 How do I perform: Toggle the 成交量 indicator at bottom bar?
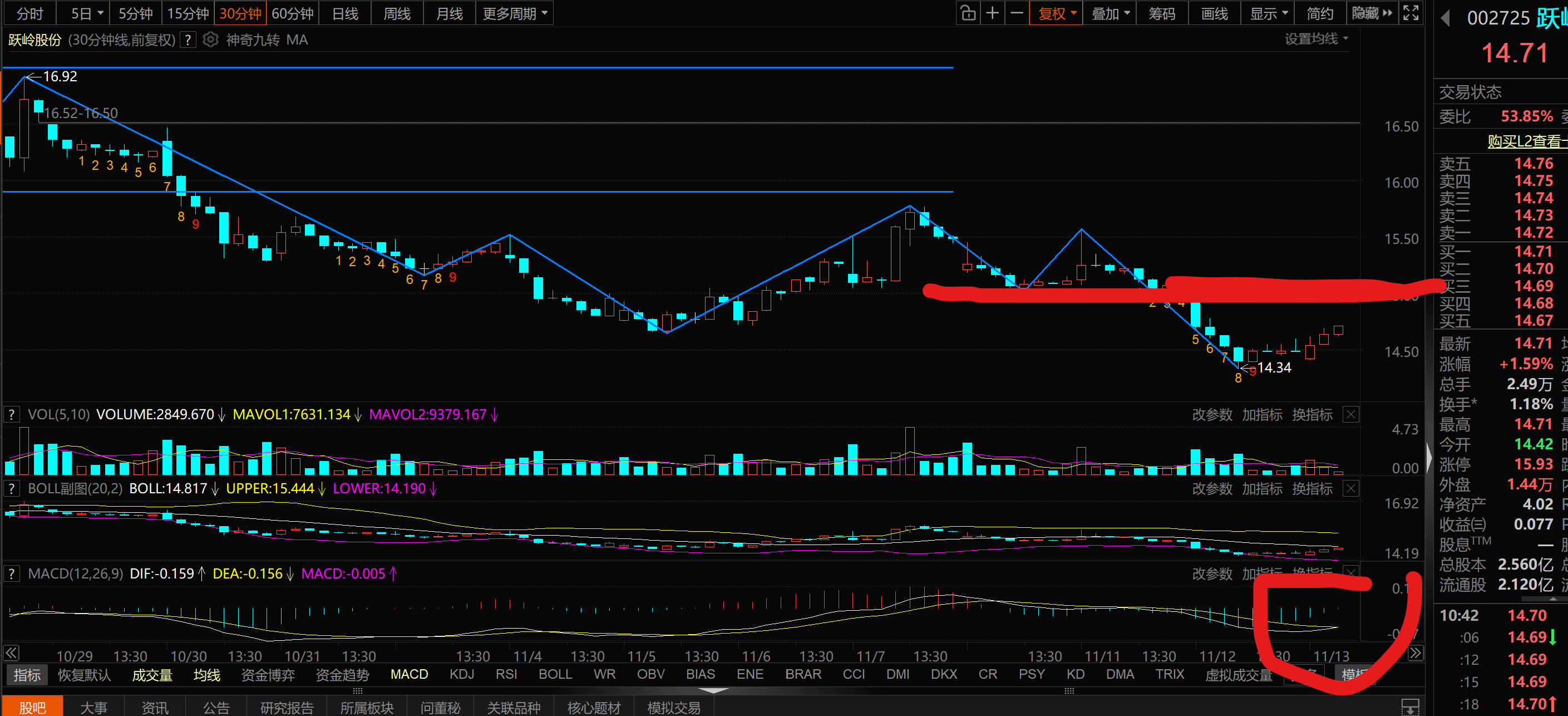coord(152,675)
